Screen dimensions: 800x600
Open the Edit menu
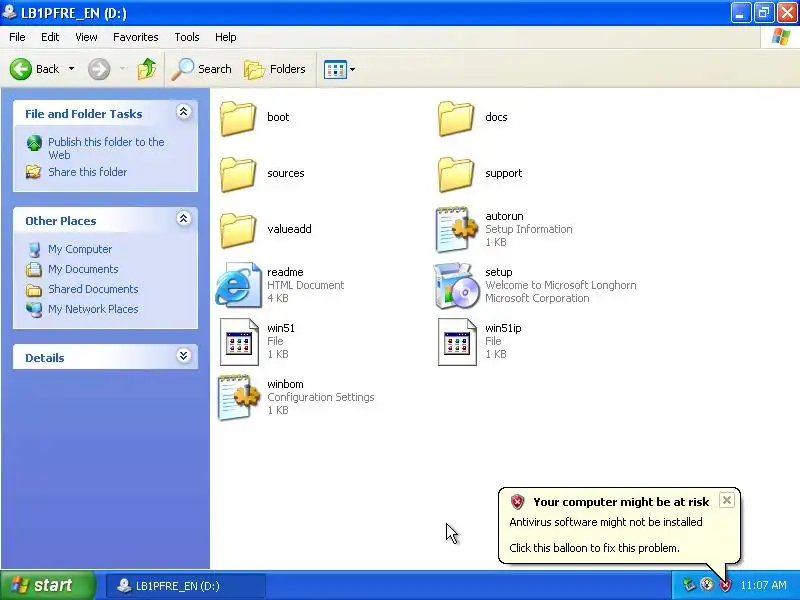point(50,37)
